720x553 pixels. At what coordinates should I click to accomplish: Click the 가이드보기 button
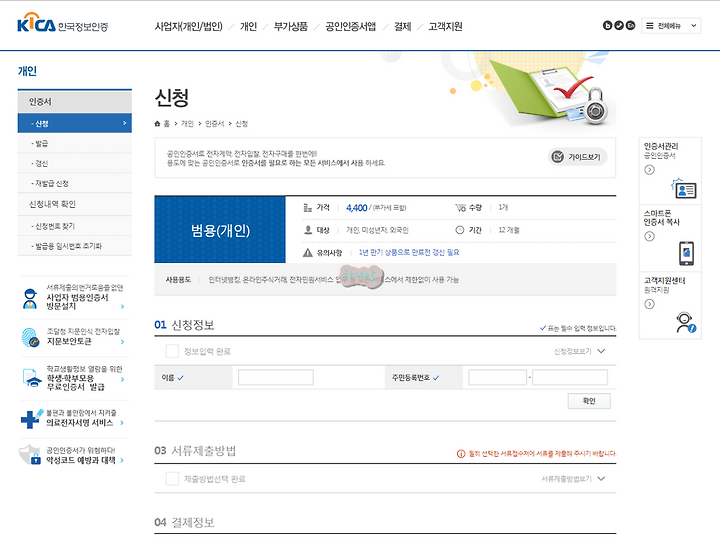[578, 157]
